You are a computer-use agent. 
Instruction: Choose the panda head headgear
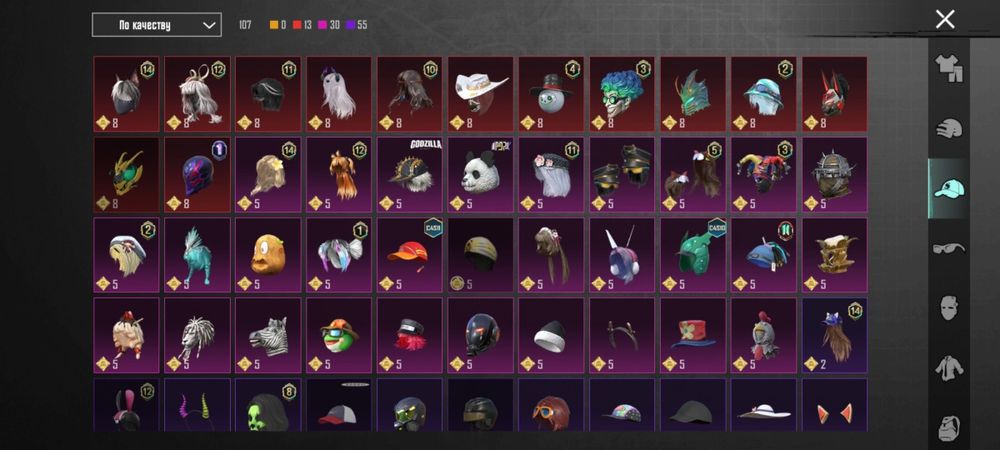480,175
